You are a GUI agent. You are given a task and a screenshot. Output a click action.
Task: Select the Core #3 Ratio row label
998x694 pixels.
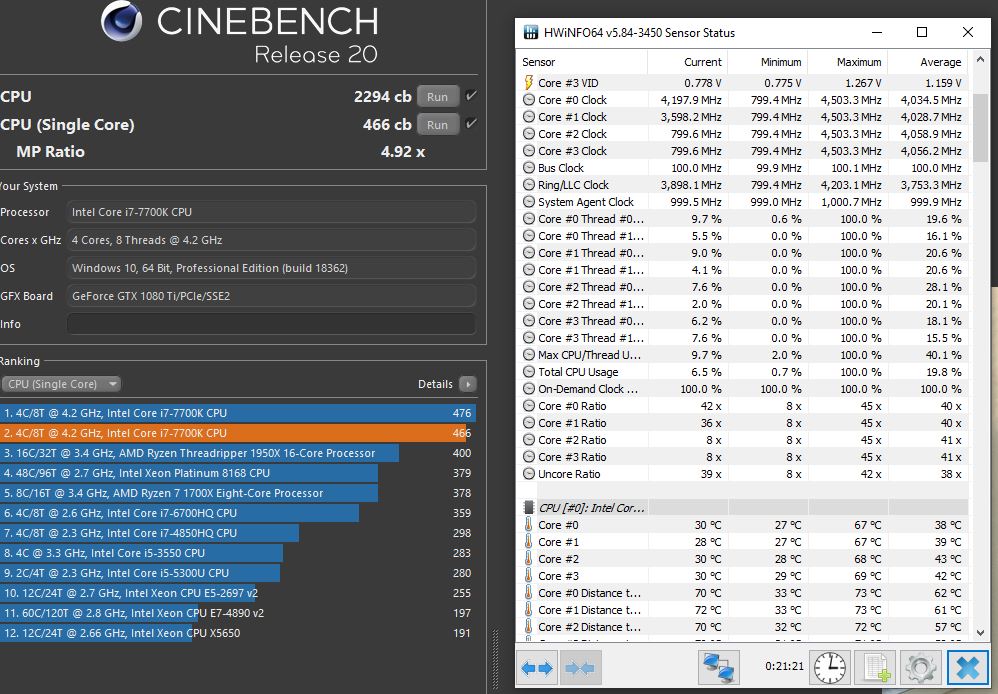coord(572,457)
